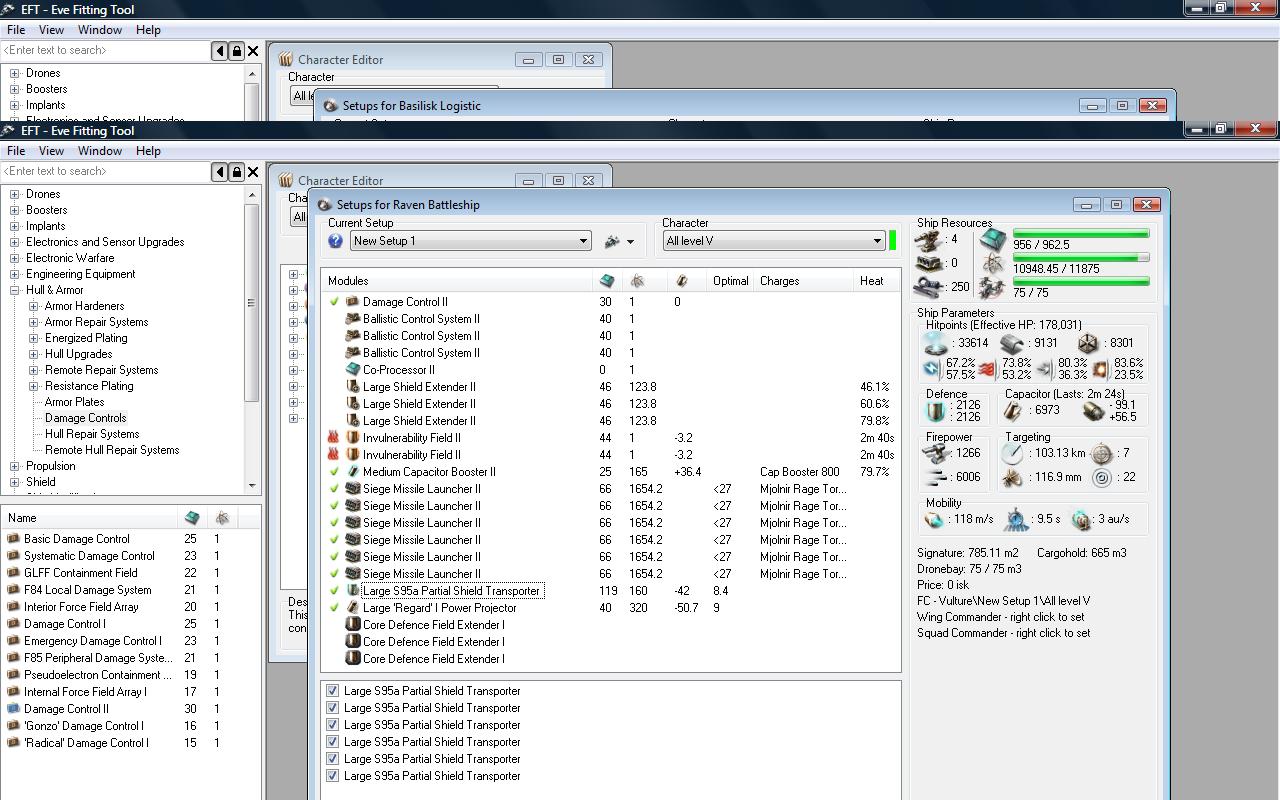Image resolution: width=1280 pixels, height=800 pixels.
Task: Click the powergrid column icon in Modules header
Action: click(x=637, y=281)
